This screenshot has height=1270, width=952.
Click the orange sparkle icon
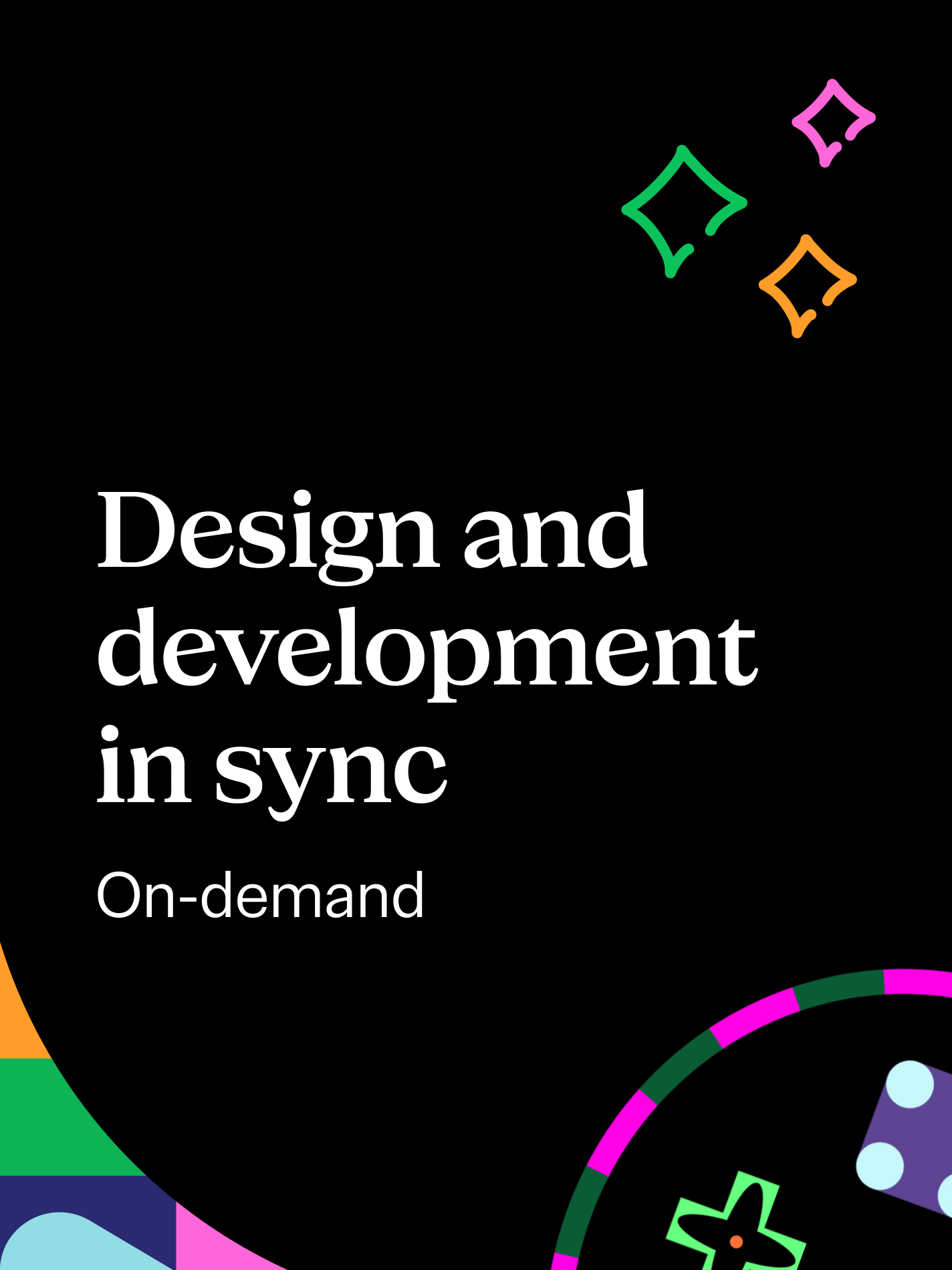[x=806, y=285]
